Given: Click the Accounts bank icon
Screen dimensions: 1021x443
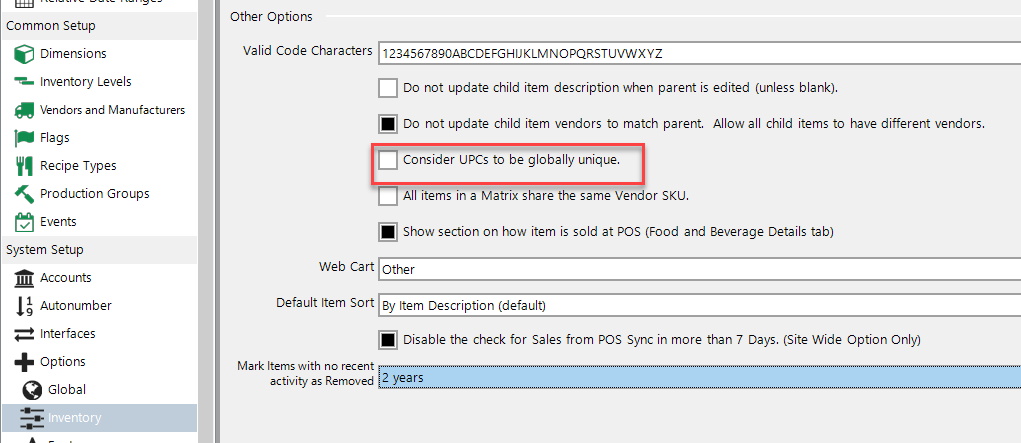Looking at the screenshot, I should tap(24, 278).
